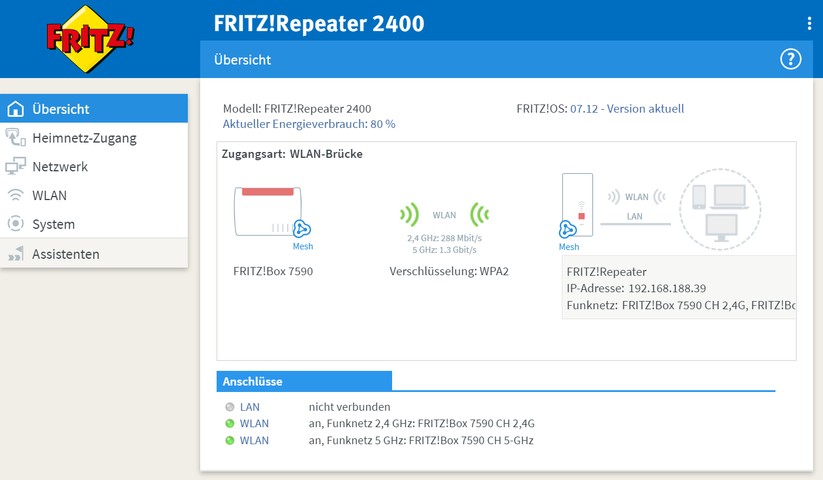This screenshot has height=480, width=823.
Task: Expand the Netzwerk sidebar section
Action: tap(60, 167)
